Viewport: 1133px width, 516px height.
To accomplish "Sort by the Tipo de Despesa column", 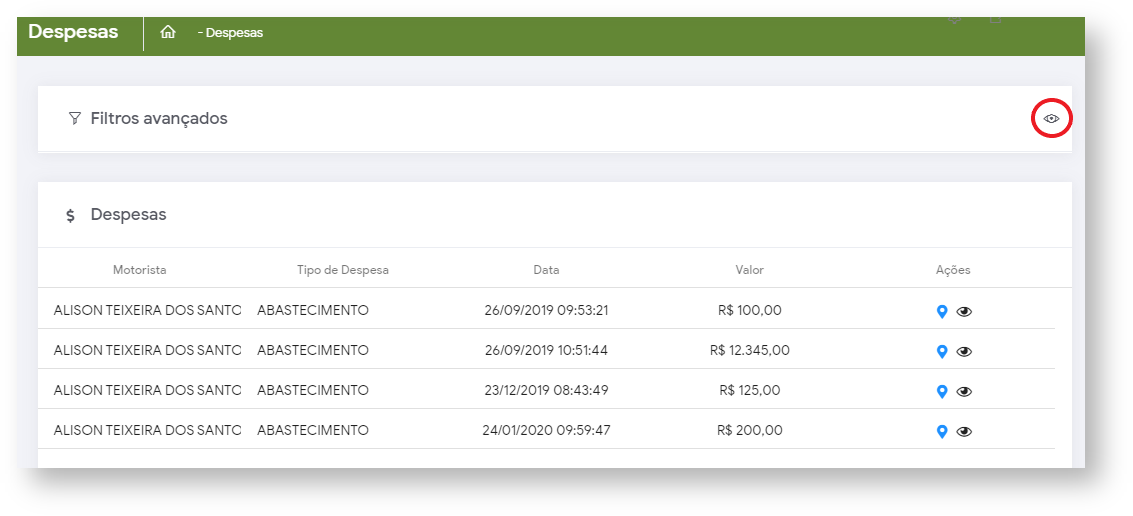I will tap(343, 270).
